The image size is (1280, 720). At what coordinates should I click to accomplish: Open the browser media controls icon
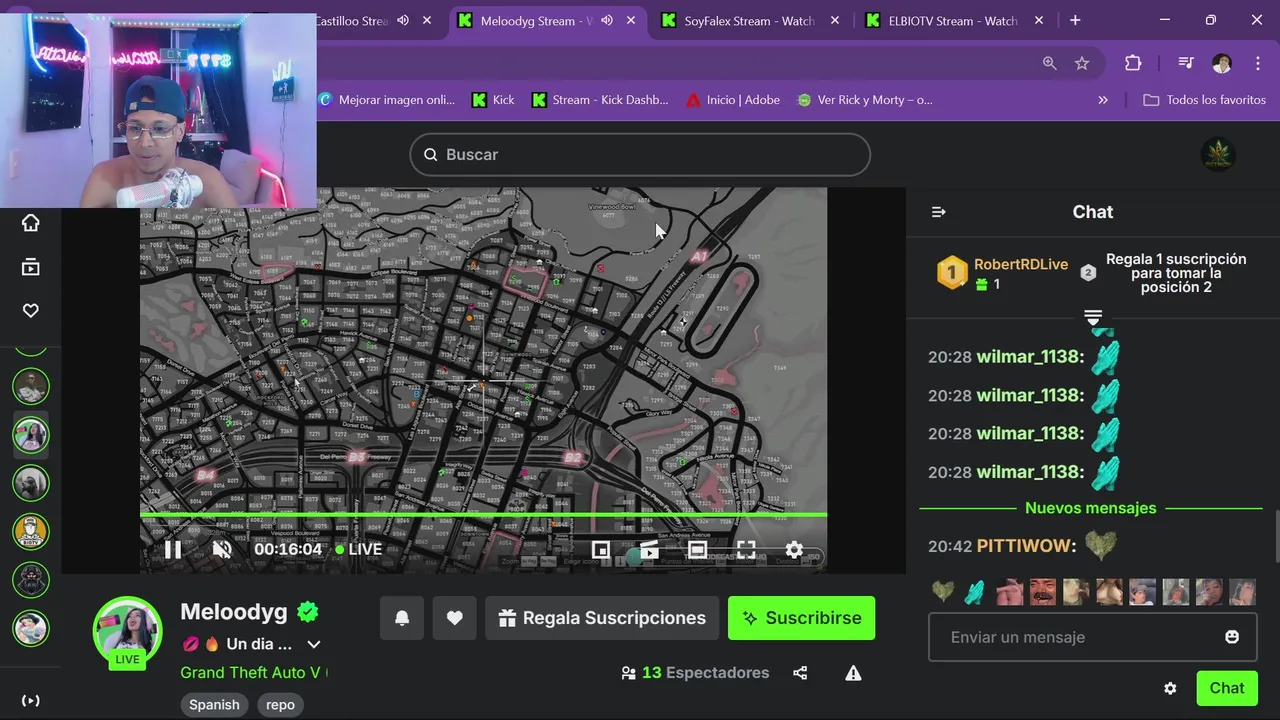1186,63
